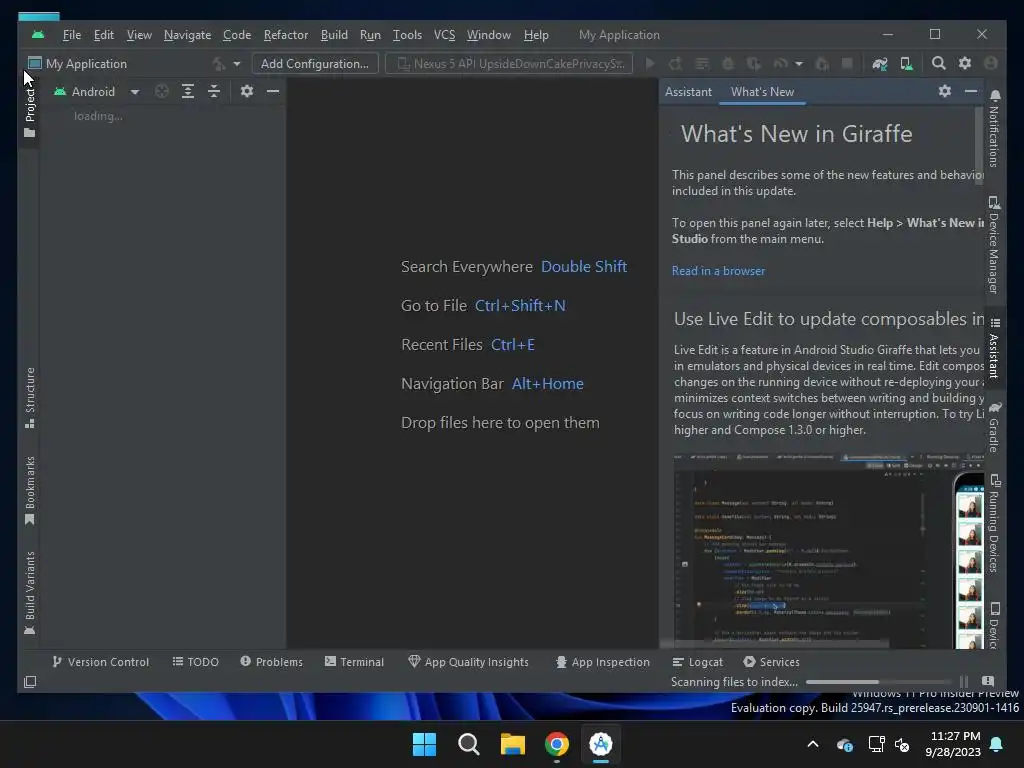
Task: Open the VCS menu
Action: (444, 35)
